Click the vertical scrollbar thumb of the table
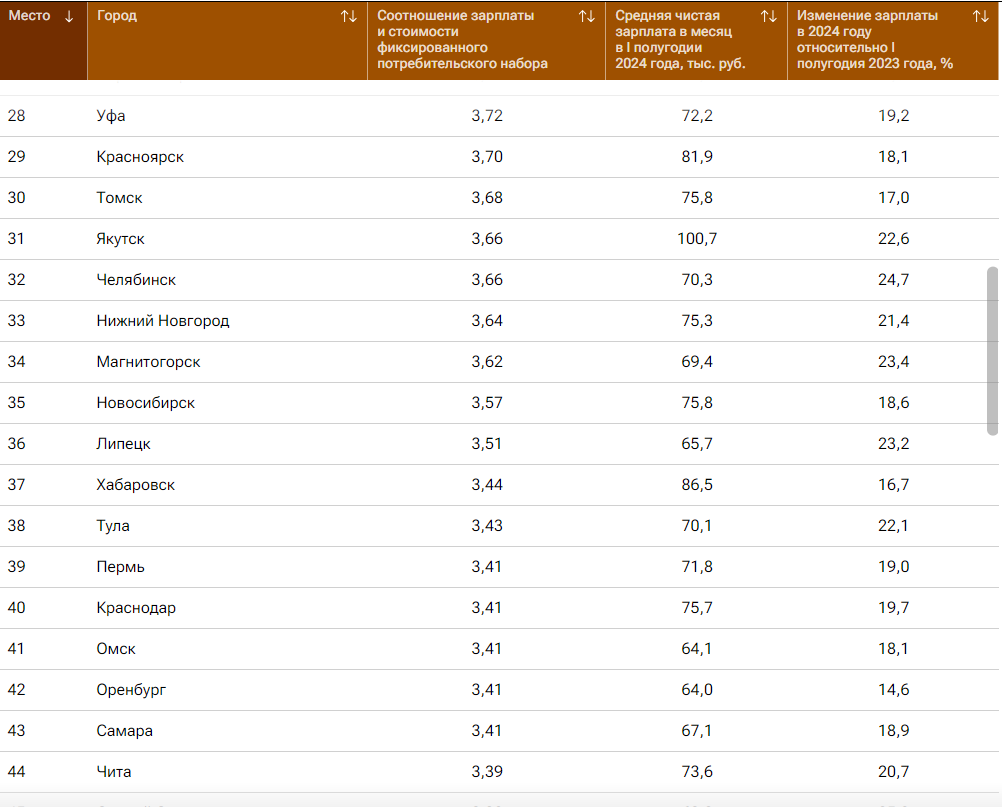The image size is (1002, 807). (992, 351)
